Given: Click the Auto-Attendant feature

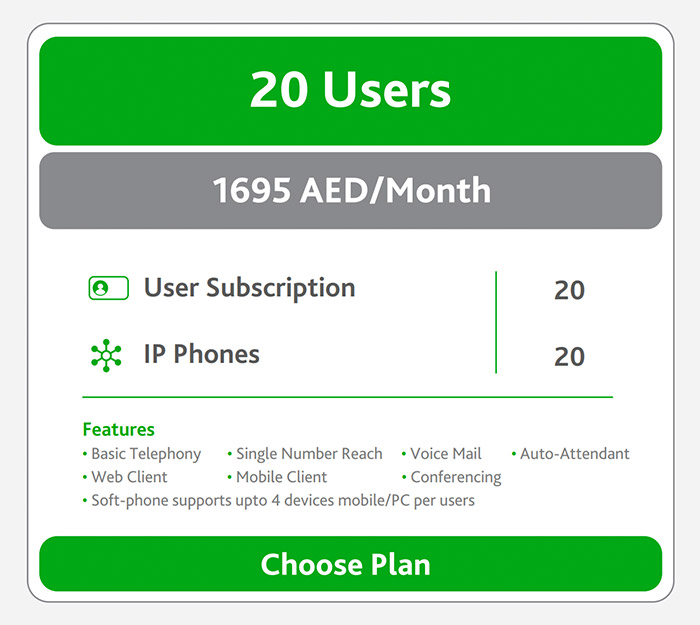Looking at the screenshot, I should point(575,454).
